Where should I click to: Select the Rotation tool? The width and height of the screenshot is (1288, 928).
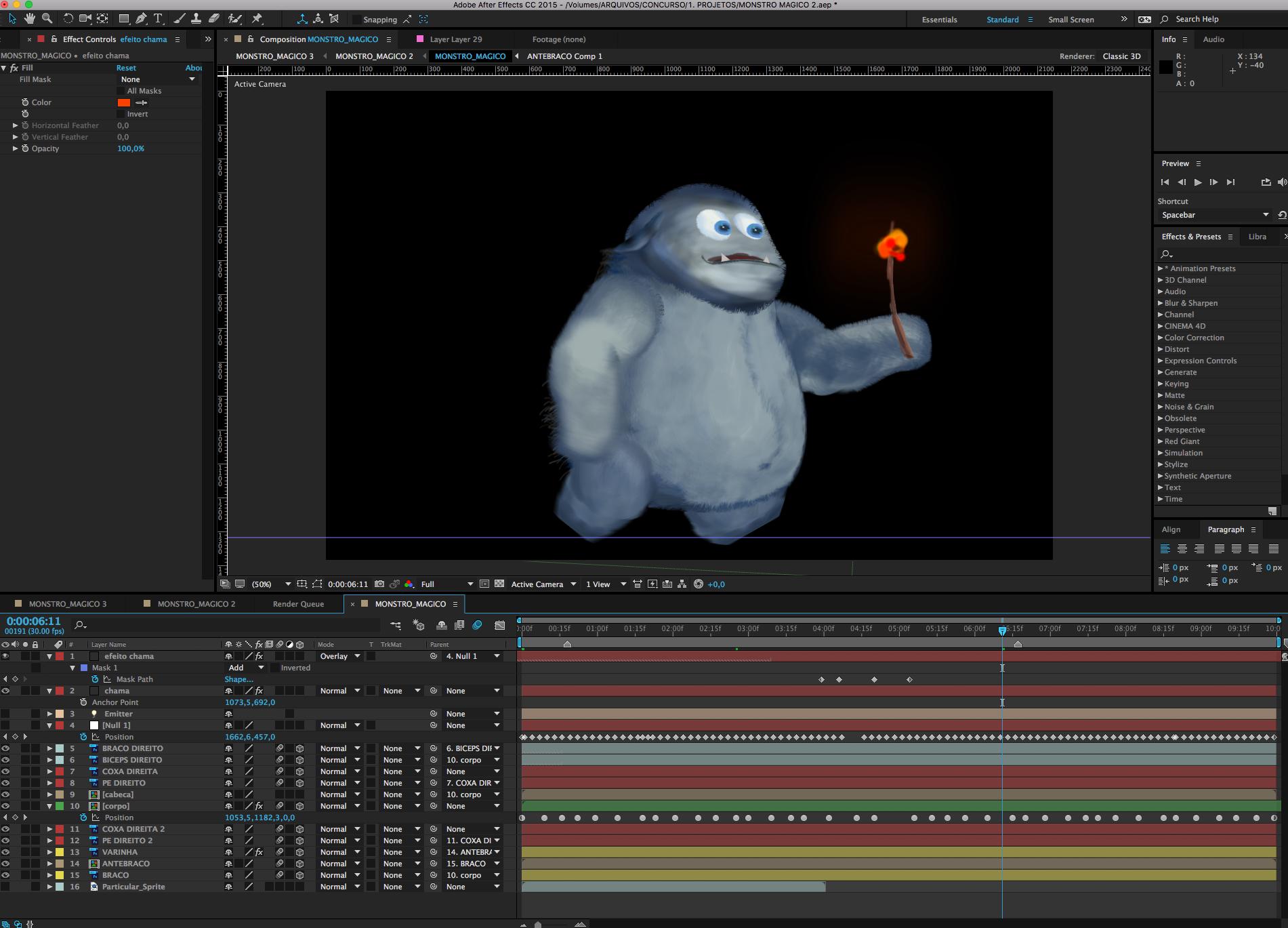(x=68, y=19)
